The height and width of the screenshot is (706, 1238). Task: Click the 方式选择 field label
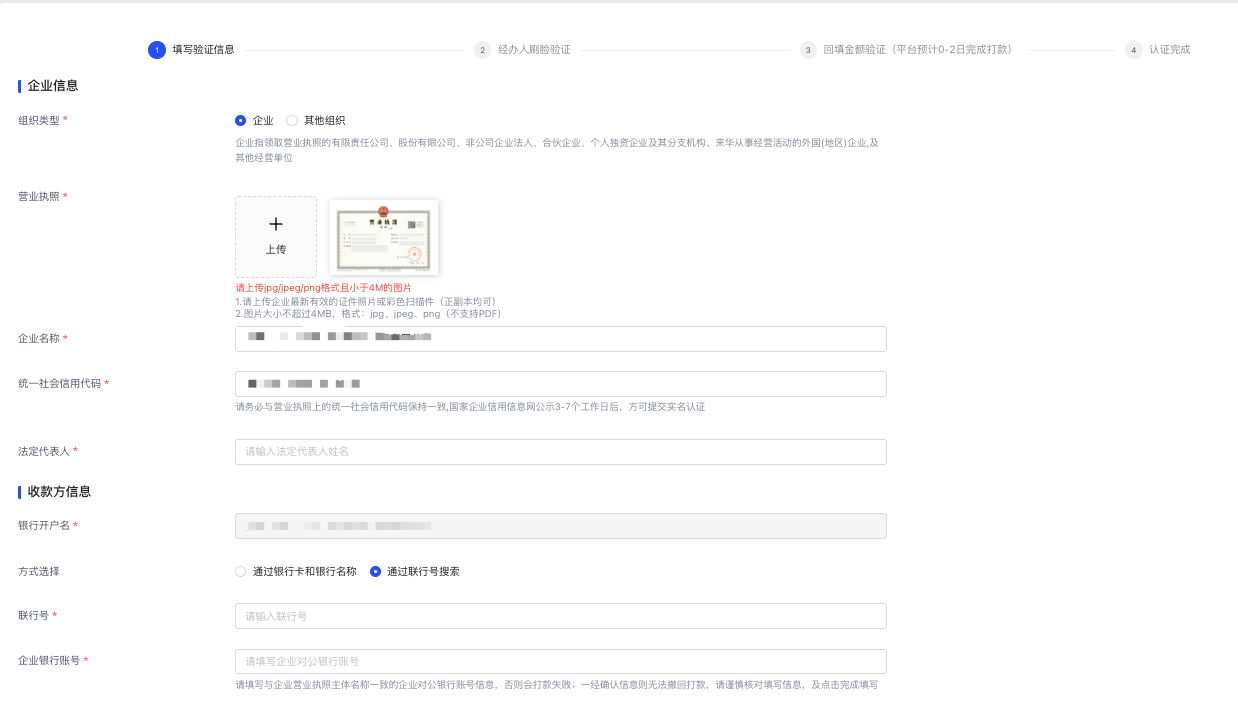pyautogui.click(x=39, y=572)
